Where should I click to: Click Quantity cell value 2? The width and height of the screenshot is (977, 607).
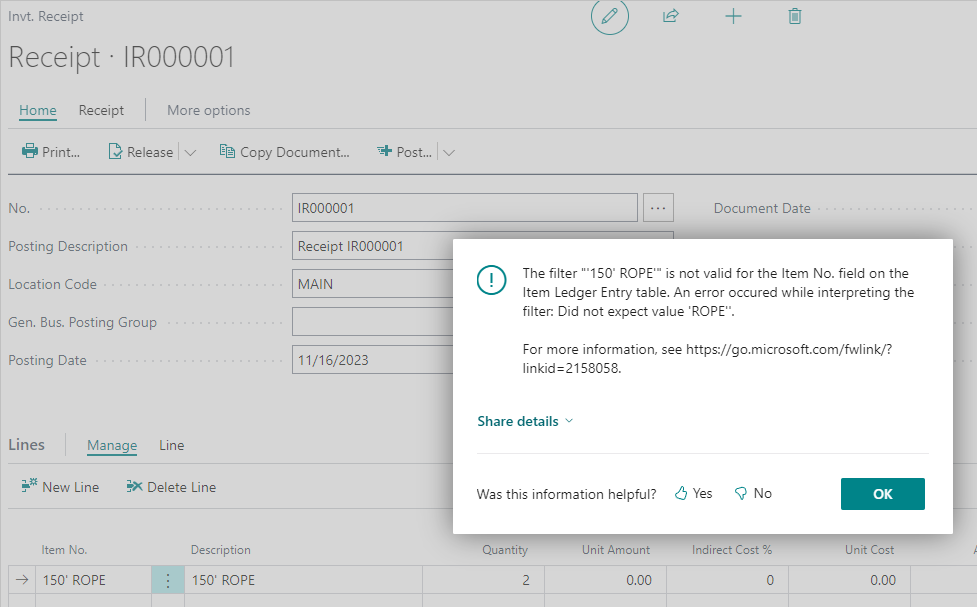[x=484, y=580]
